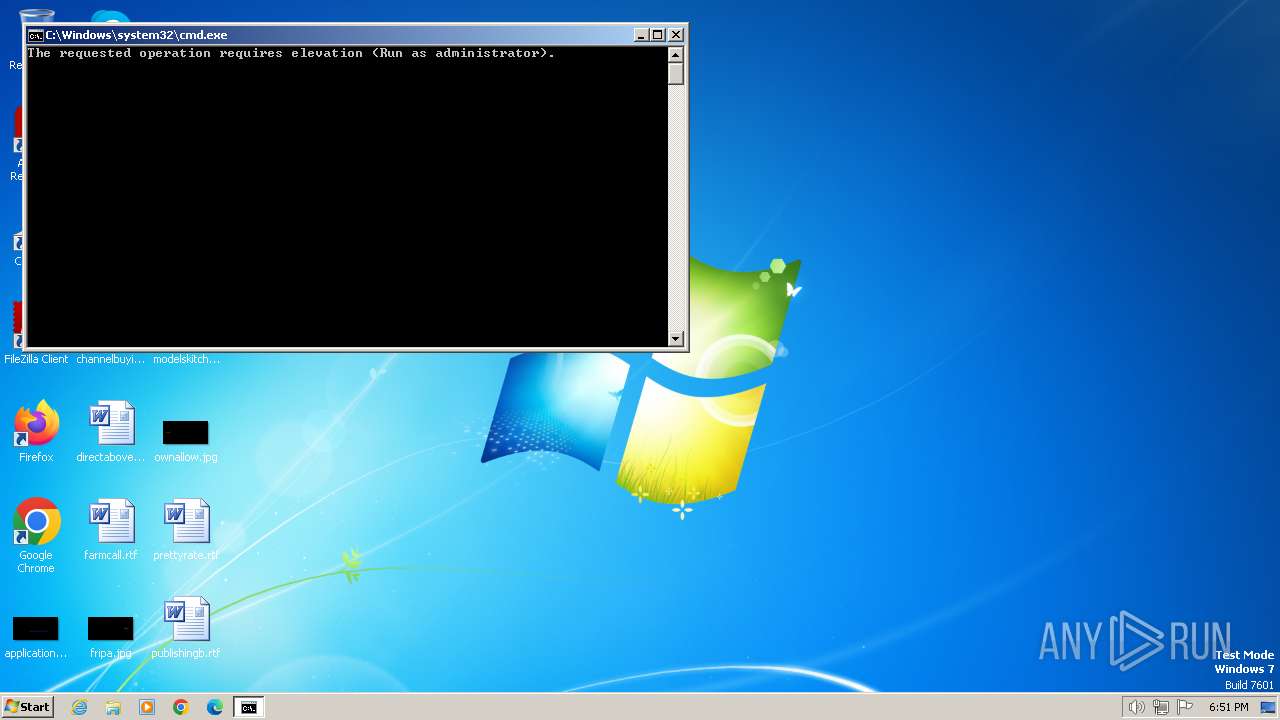
Task: Select the farmcall.rtf document
Action: pos(111,530)
